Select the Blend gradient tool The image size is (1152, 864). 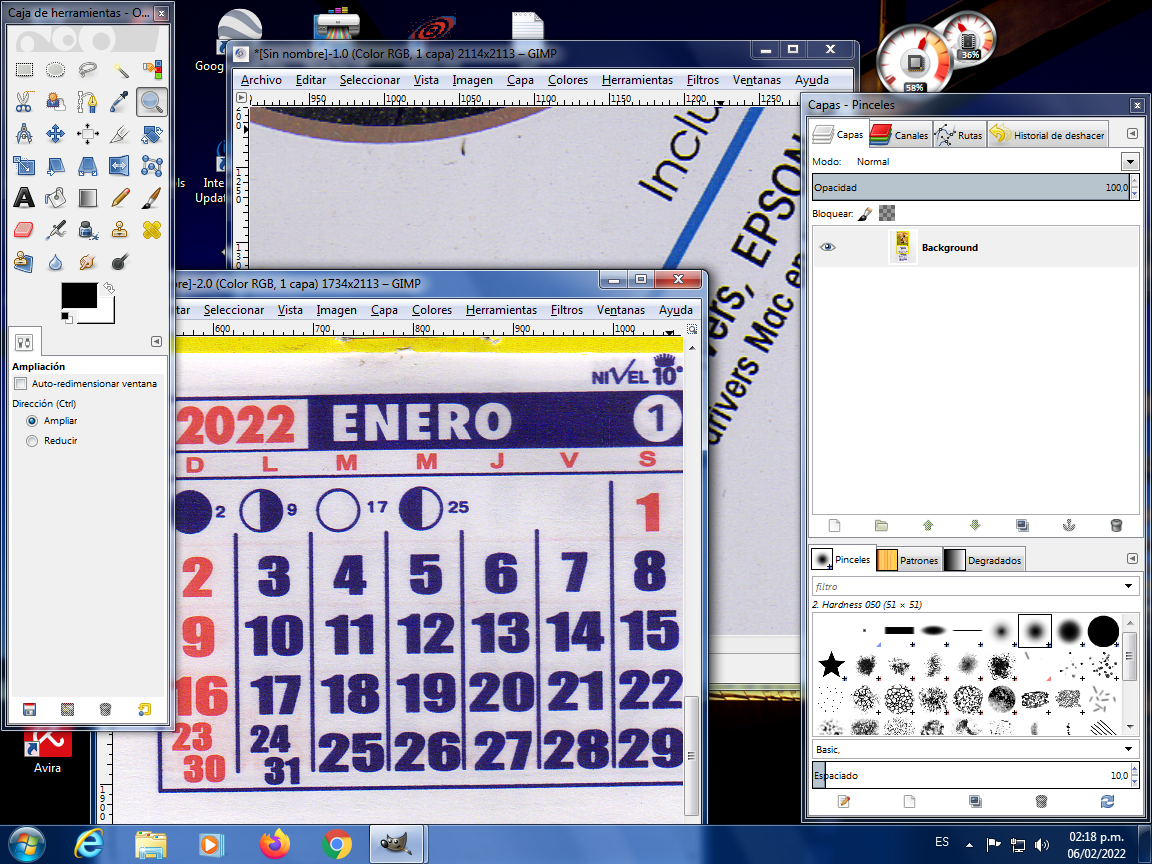pyautogui.click(x=87, y=198)
